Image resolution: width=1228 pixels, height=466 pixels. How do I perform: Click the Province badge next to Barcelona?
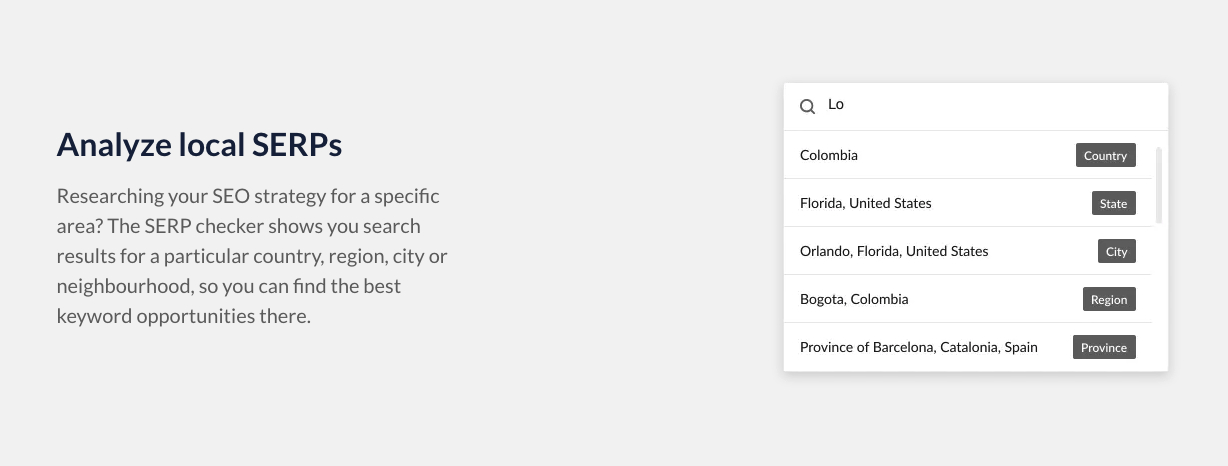[1104, 347]
